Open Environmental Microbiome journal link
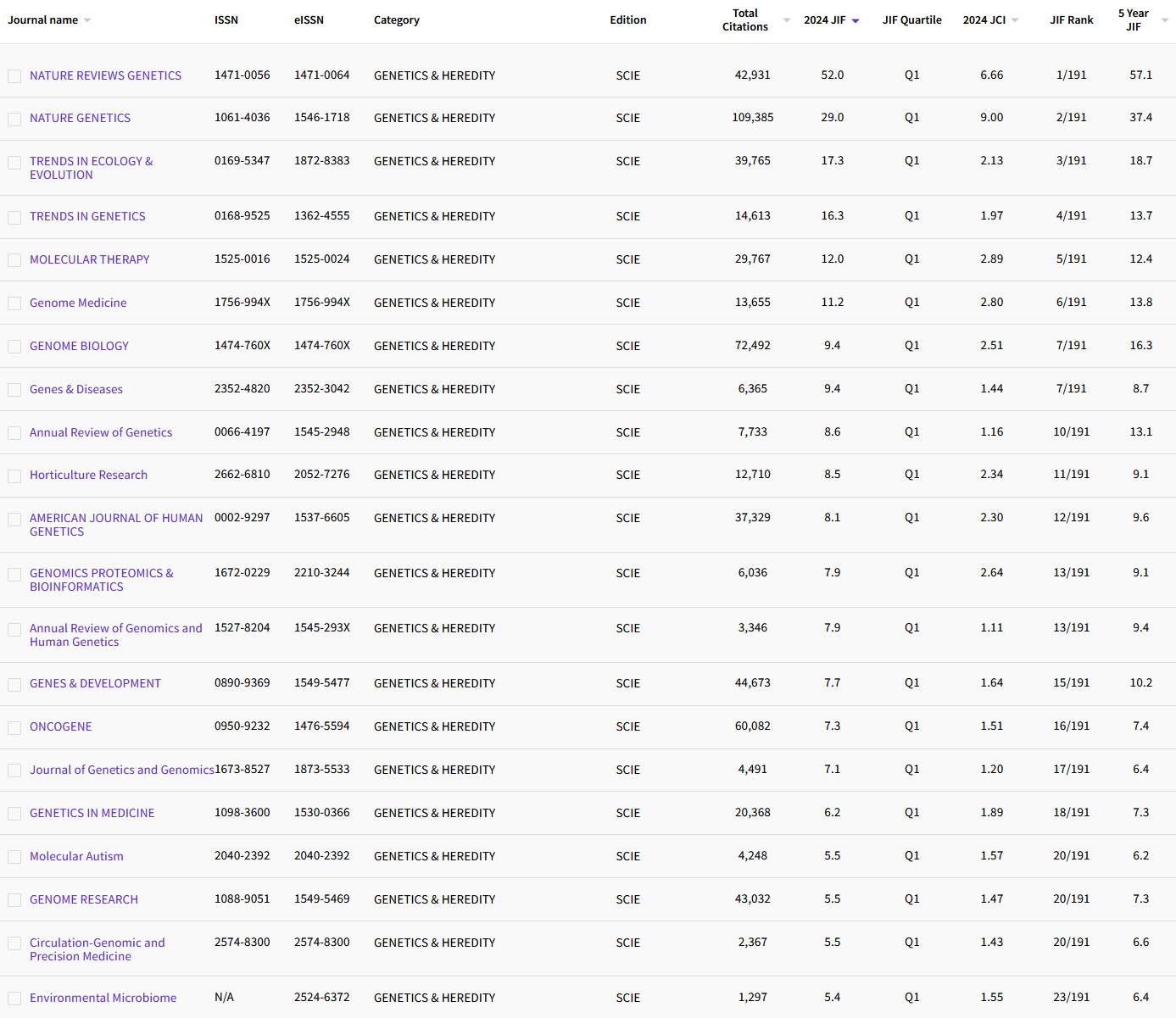The image size is (1176, 1018). (x=103, y=998)
